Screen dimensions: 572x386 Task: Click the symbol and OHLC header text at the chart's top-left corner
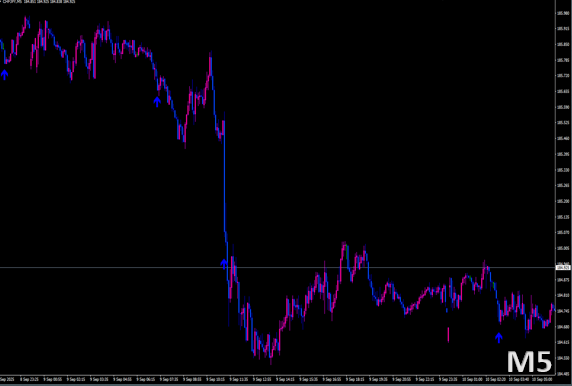(39, 2)
